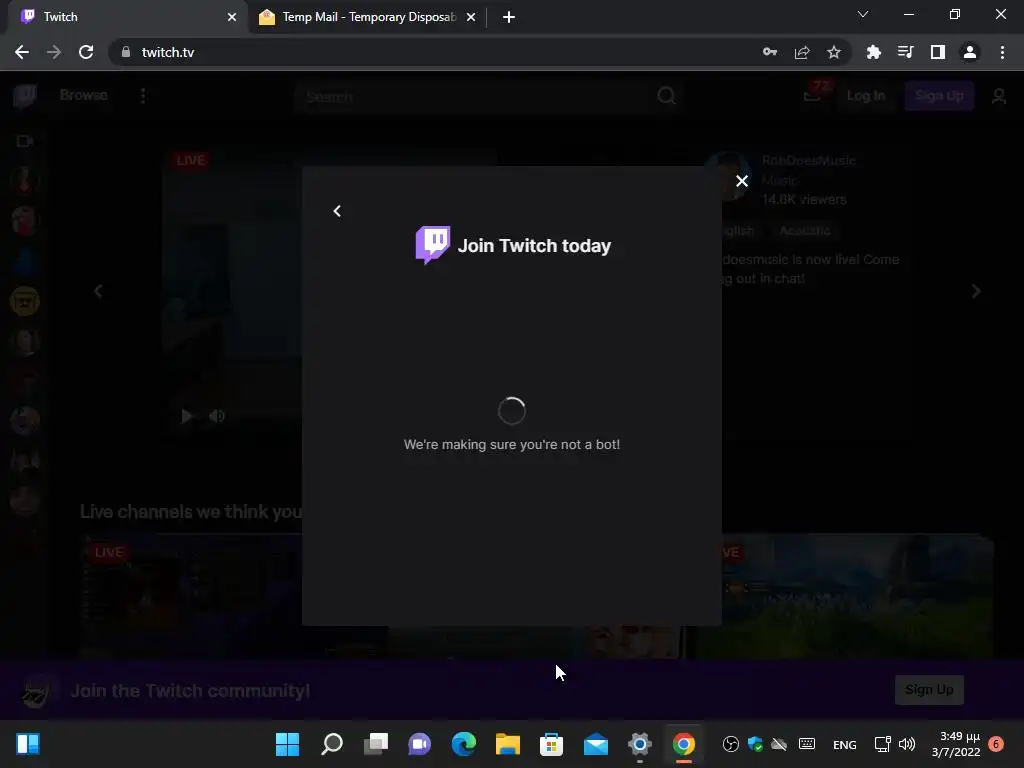Click the Log In button
This screenshot has height=768, width=1024.
click(x=866, y=96)
